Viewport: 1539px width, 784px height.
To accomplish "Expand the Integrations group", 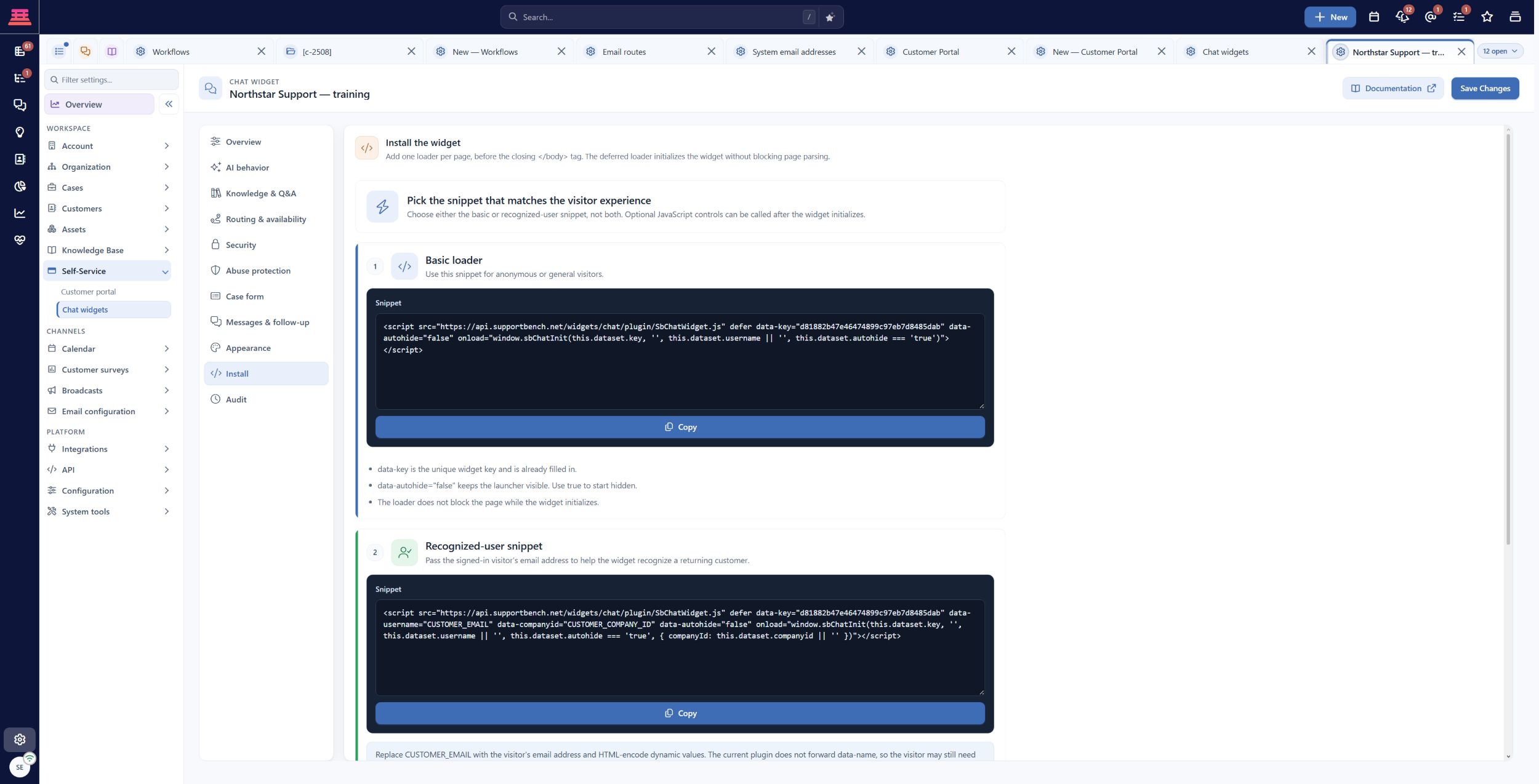I will (108, 449).
